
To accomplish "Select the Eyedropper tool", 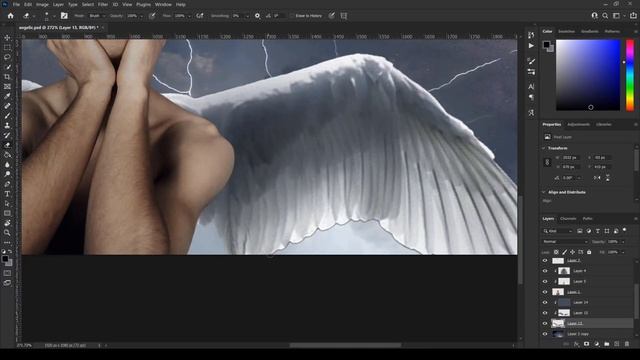I will point(7,96).
